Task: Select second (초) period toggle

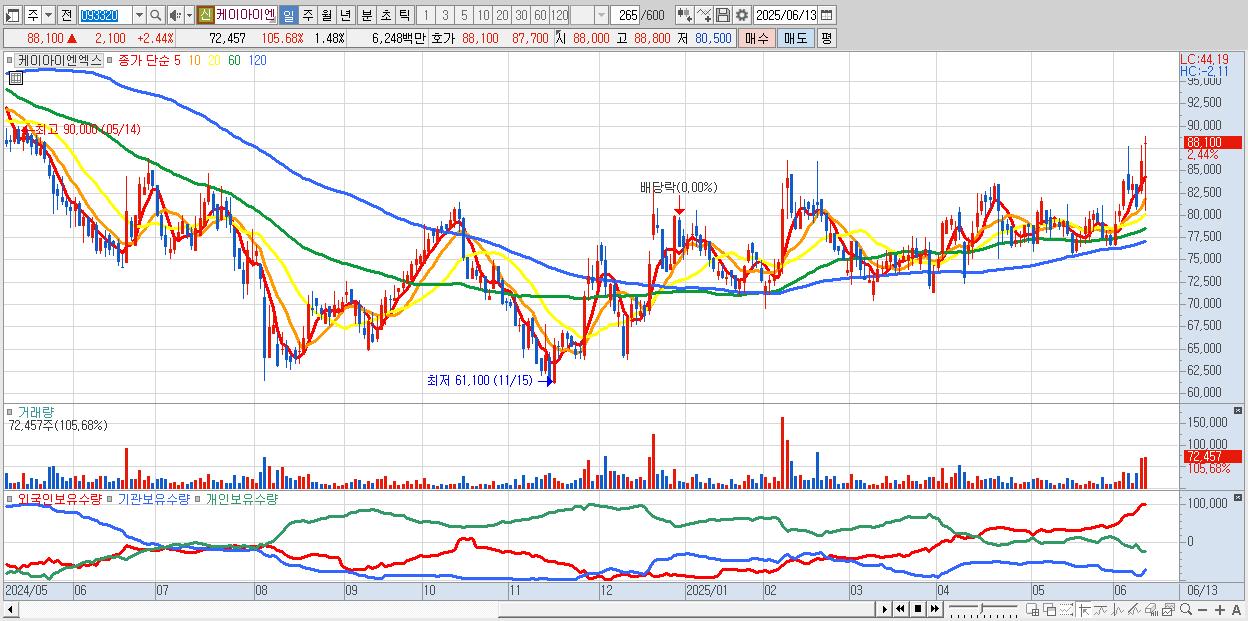Action: [x=385, y=15]
